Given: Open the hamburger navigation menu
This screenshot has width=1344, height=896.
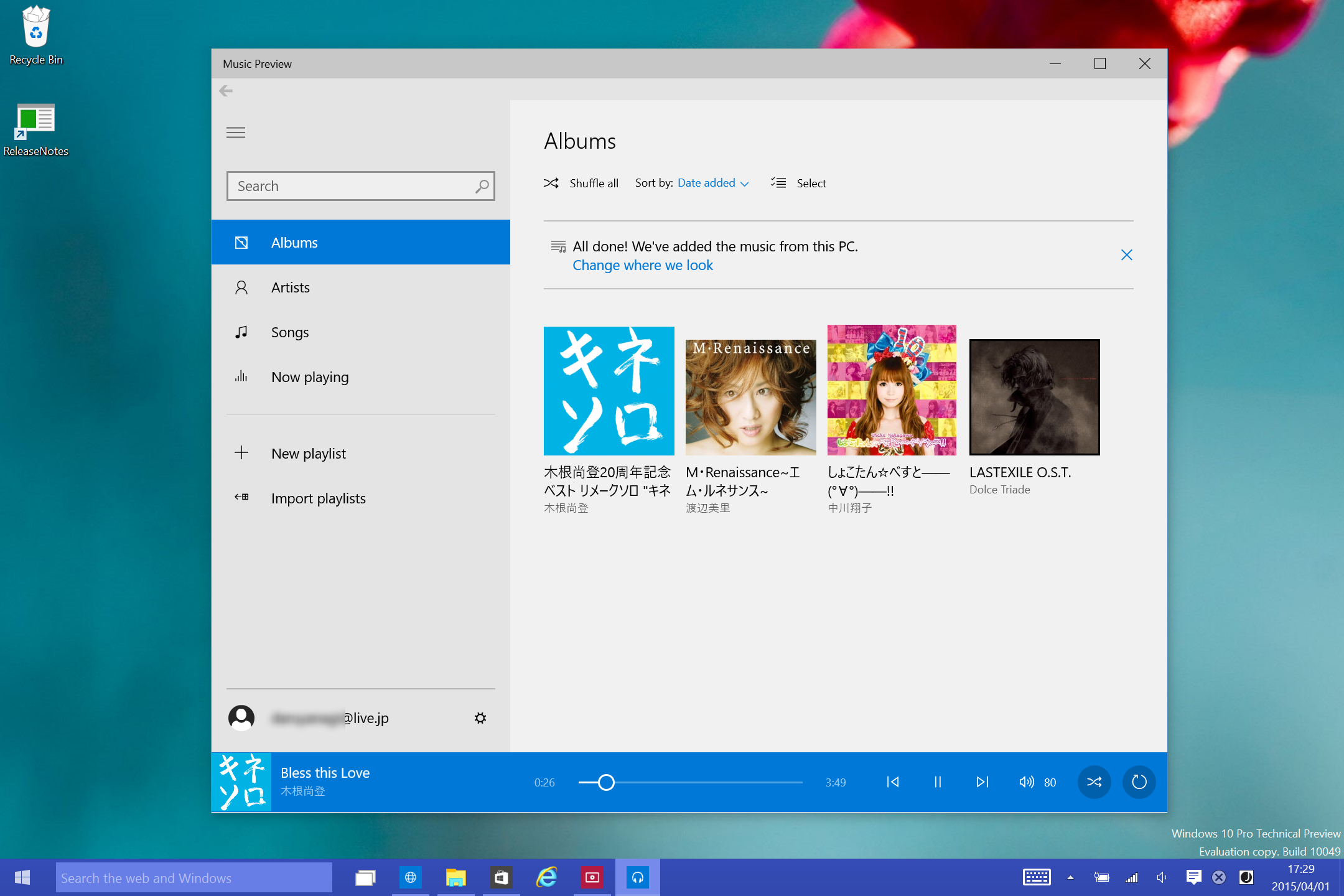Looking at the screenshot, I should pyautogui.click(x=236, y=133).
